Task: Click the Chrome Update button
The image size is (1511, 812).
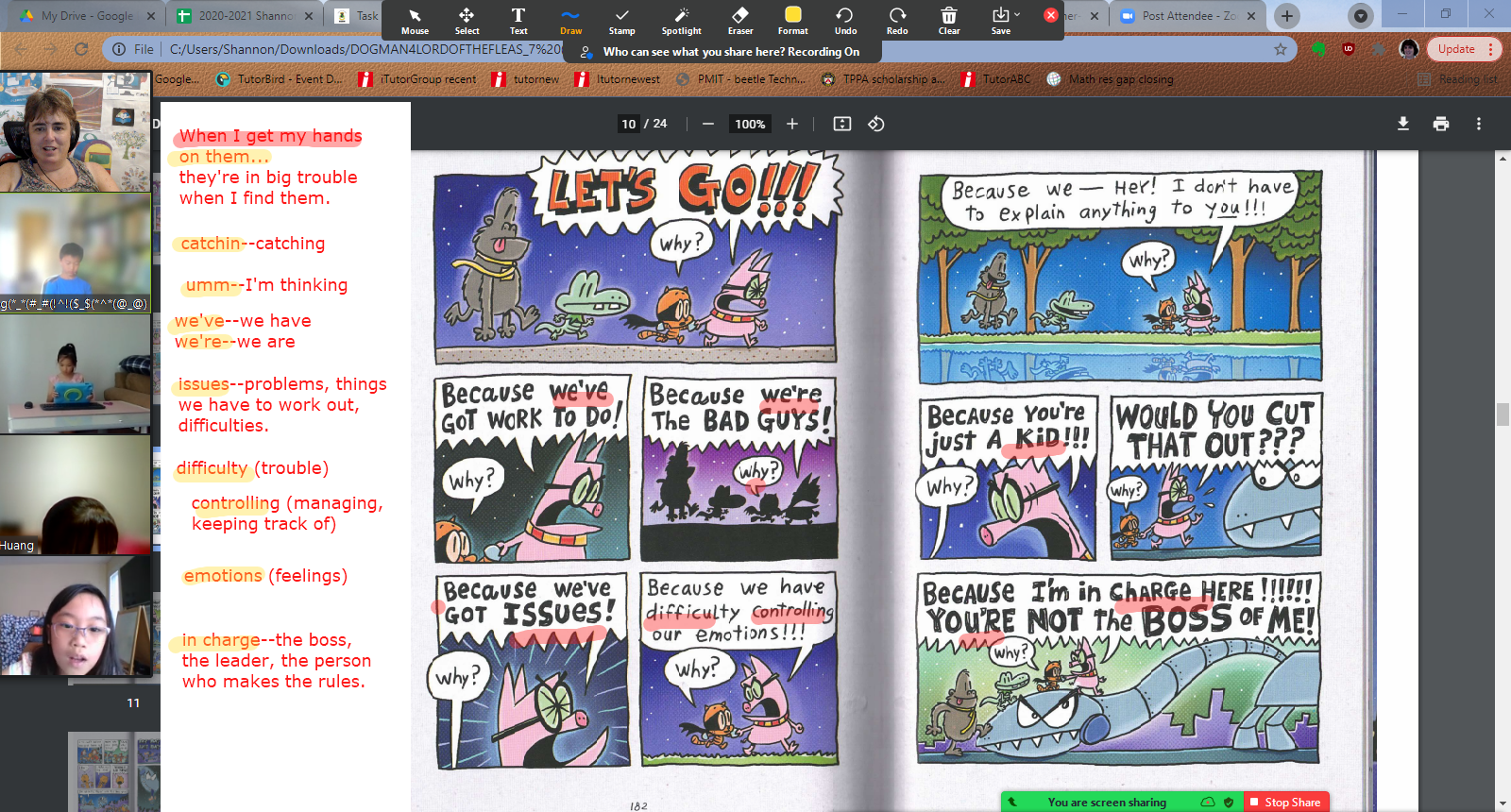Action: (x=1464, y=49)
